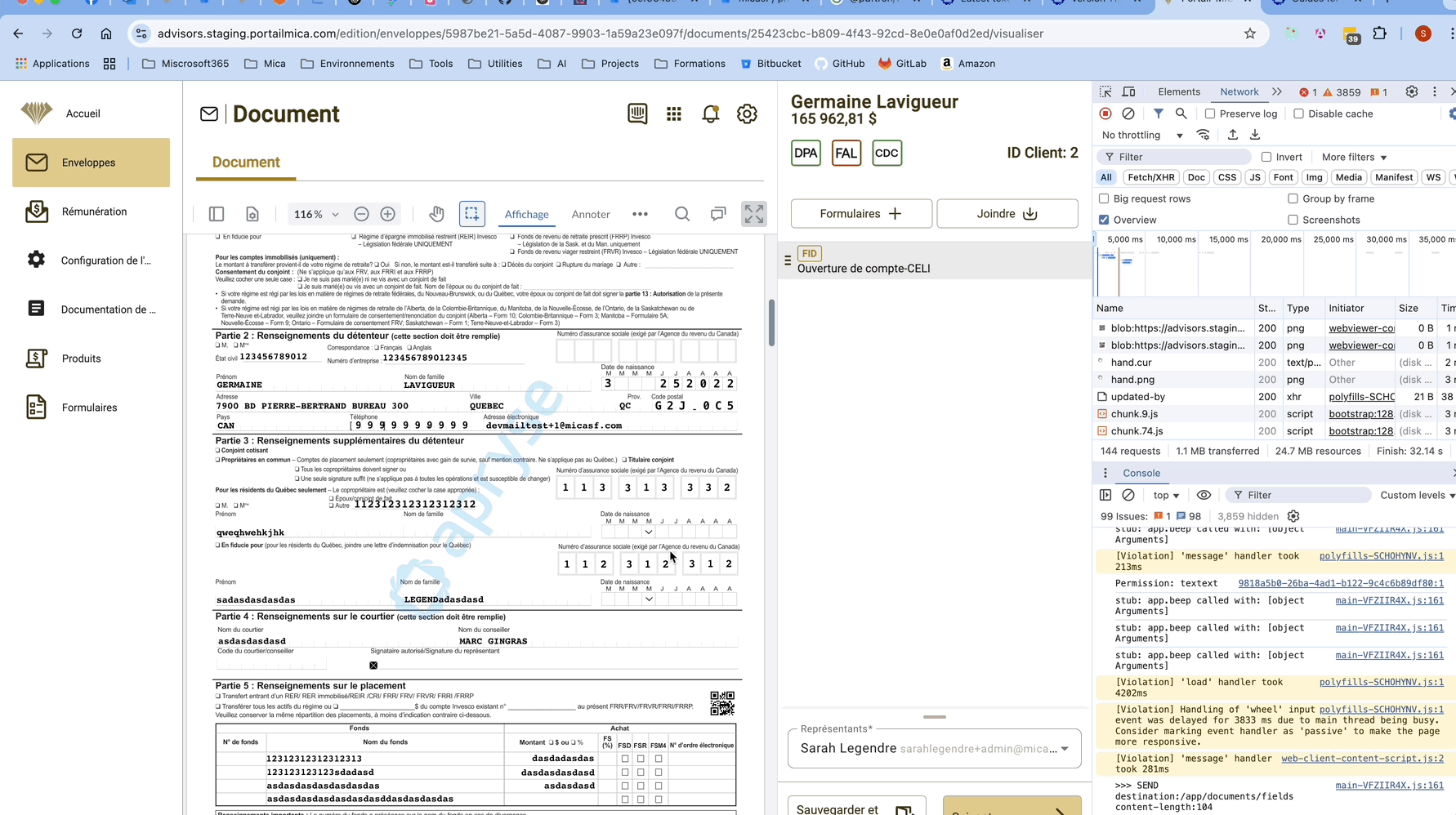This screenshot has height=815, width=1456.
Task: Clear the network log
Action: pyautogui.click(x=1128, y=114)
